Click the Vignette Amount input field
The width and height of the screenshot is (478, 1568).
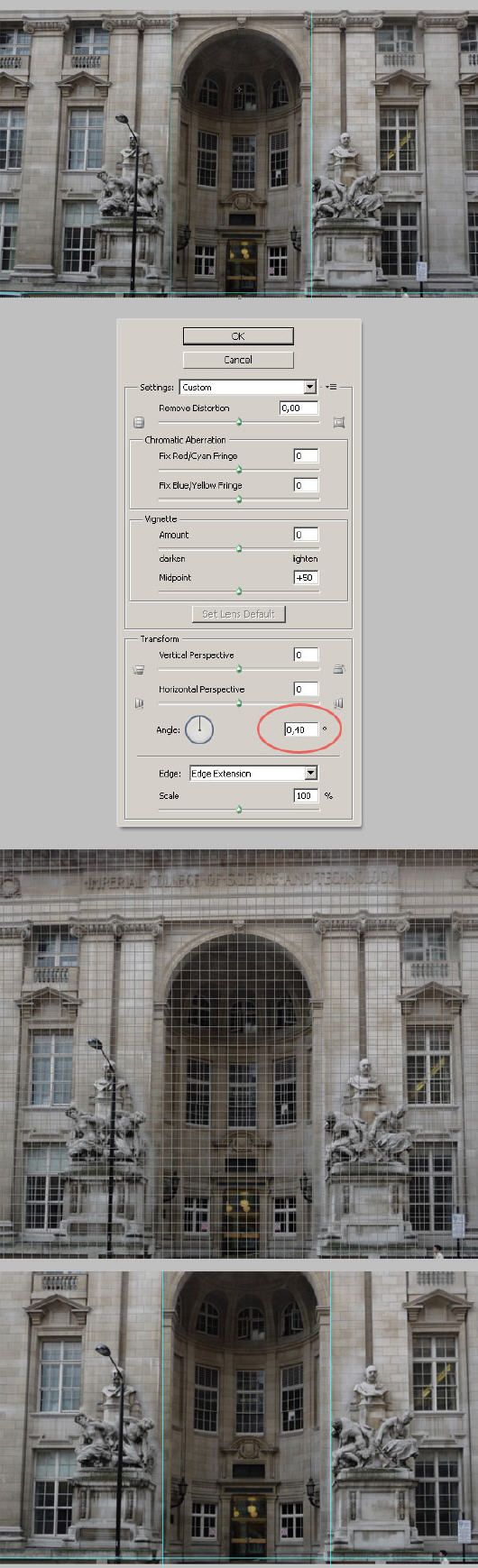307,535
